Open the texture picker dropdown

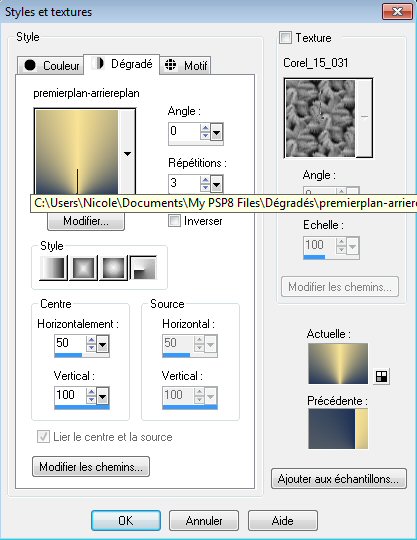(364, 117)
